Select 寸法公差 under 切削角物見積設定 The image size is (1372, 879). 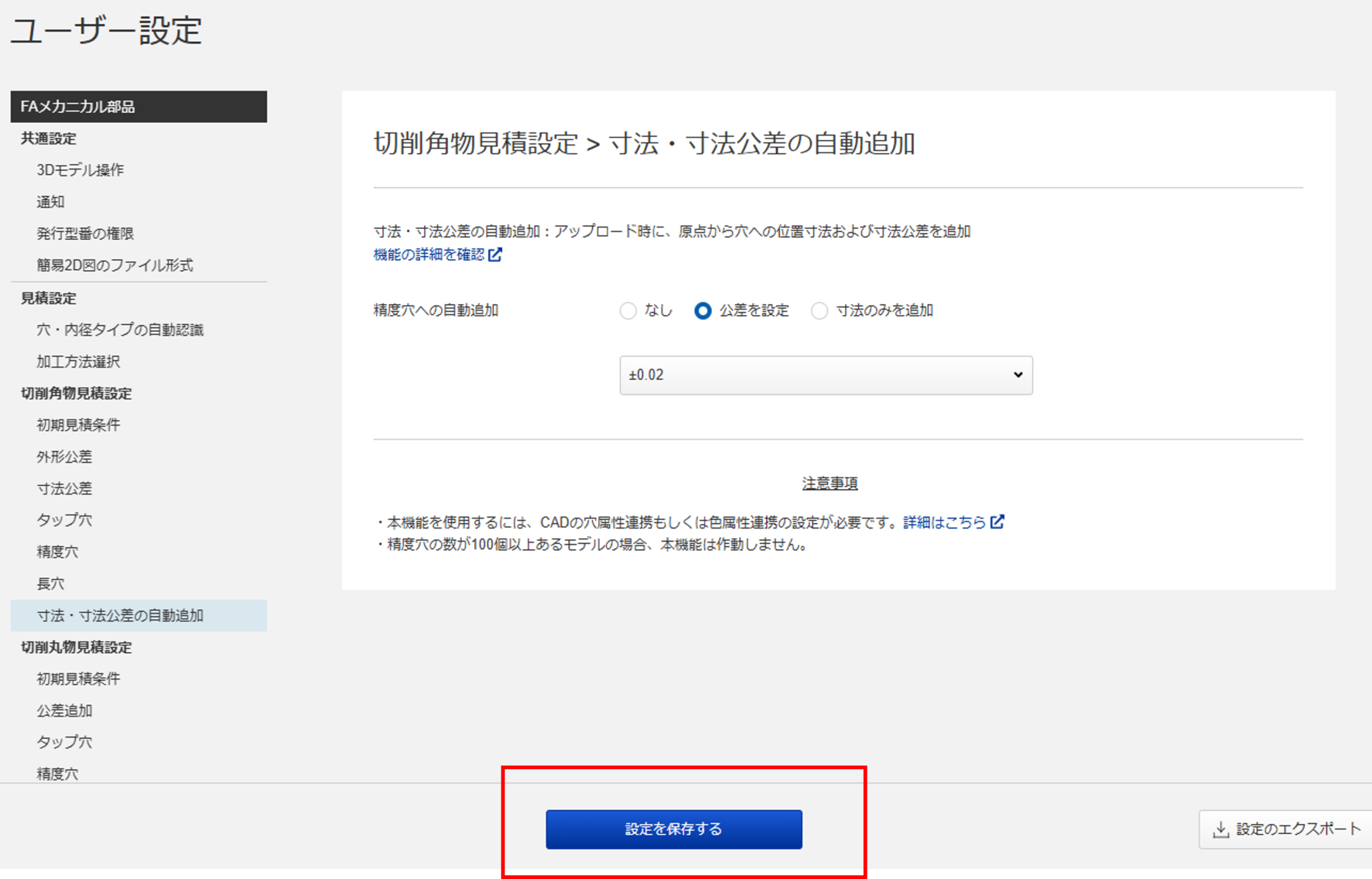coord(65,488)
